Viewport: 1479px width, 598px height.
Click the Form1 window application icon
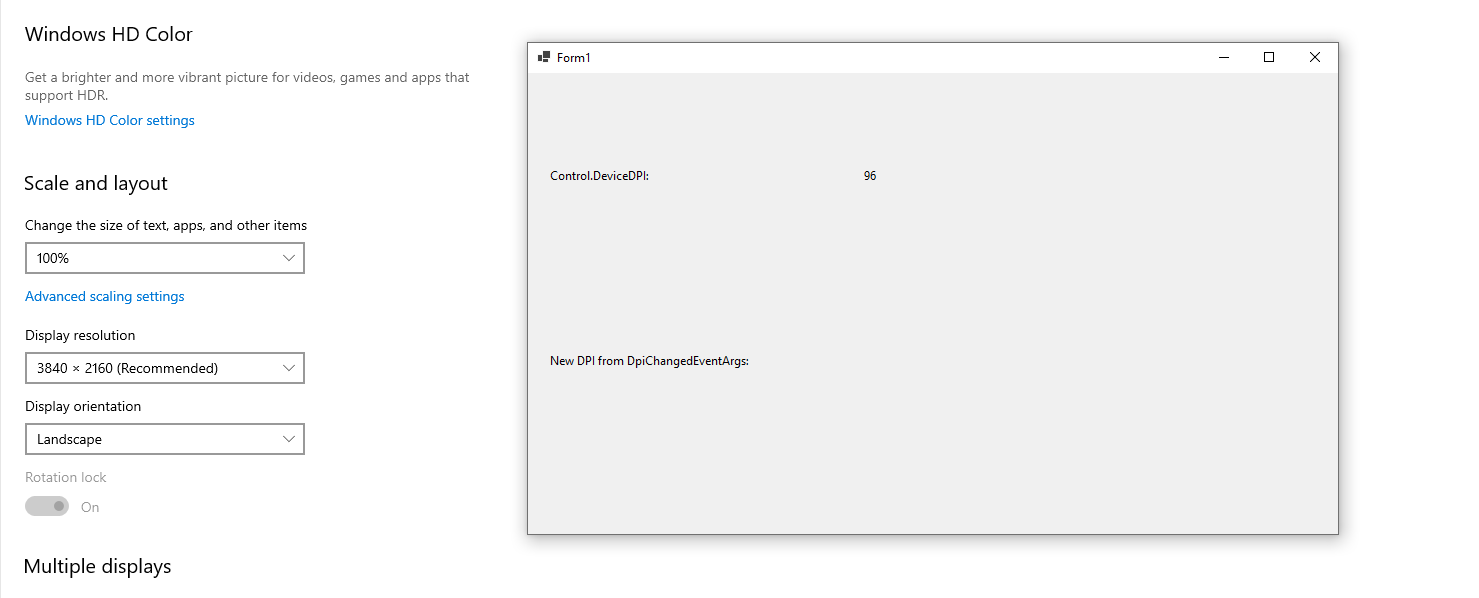[x=544, y=57]
